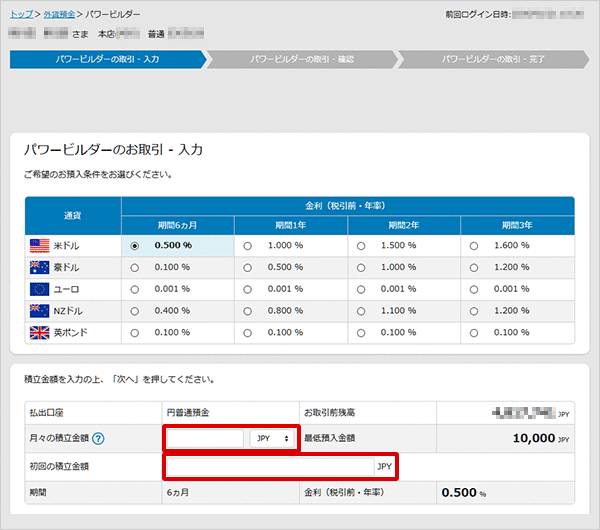
Task: Select NZ dollar 3-year 1.200% rate
Action: [474, 311]
